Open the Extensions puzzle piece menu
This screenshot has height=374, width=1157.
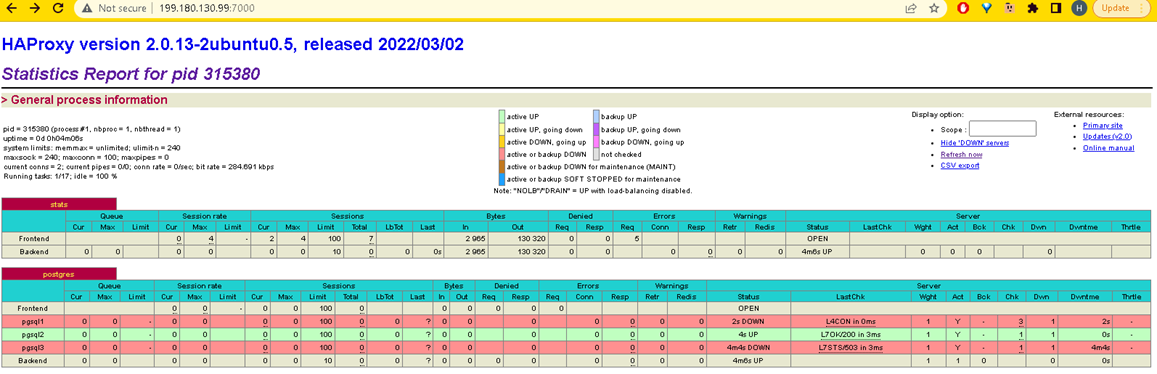tap(1032, 8)
